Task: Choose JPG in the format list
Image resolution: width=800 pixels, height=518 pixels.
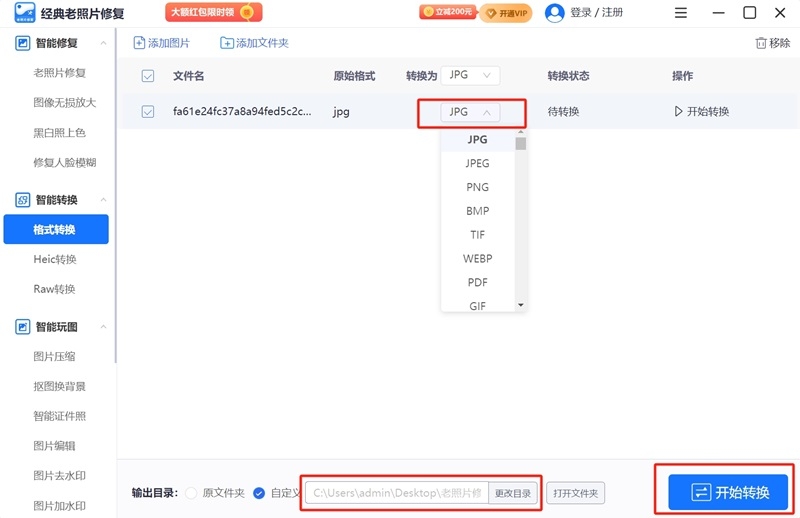Action: 478,139
